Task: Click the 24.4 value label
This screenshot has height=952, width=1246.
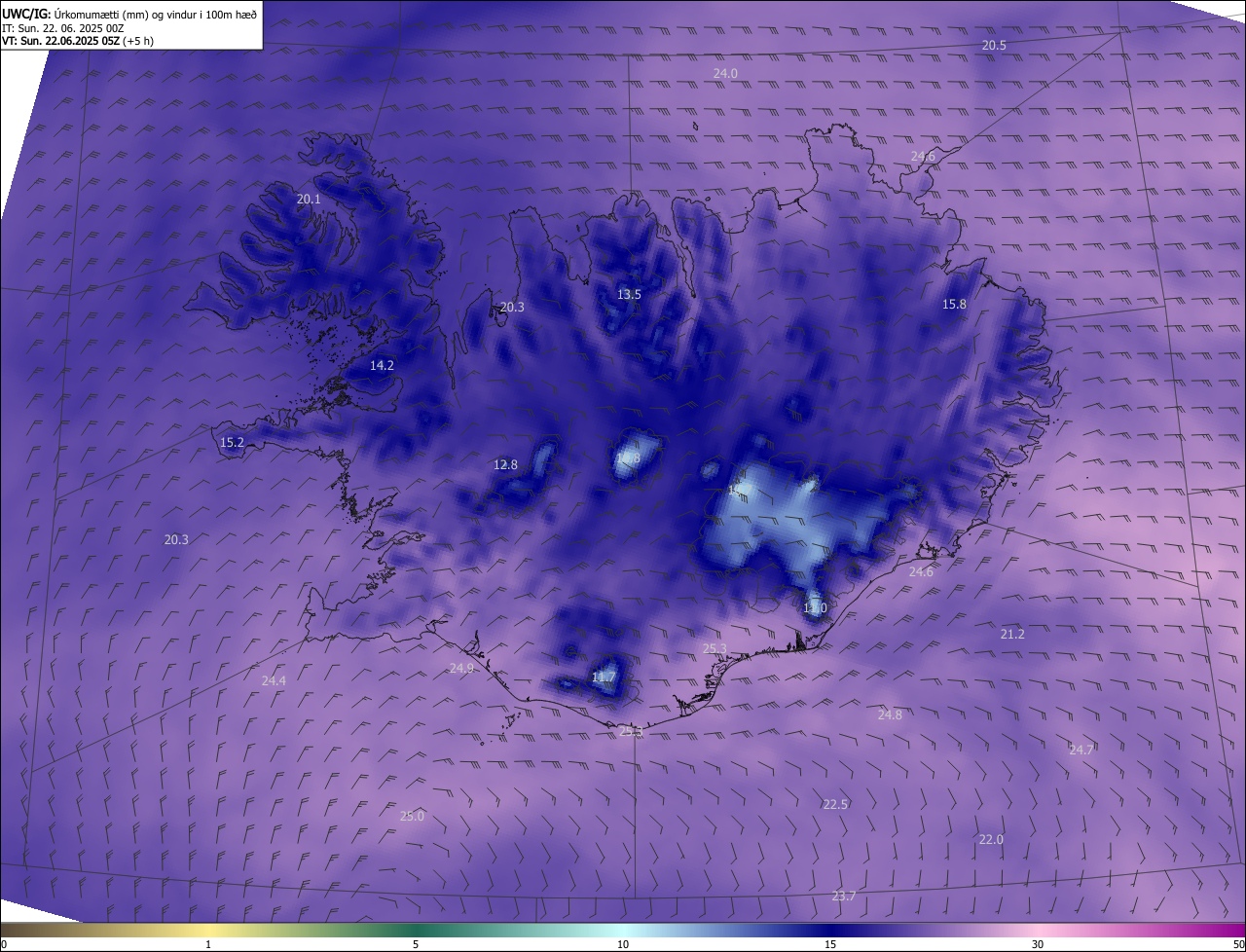Action: 274,681
